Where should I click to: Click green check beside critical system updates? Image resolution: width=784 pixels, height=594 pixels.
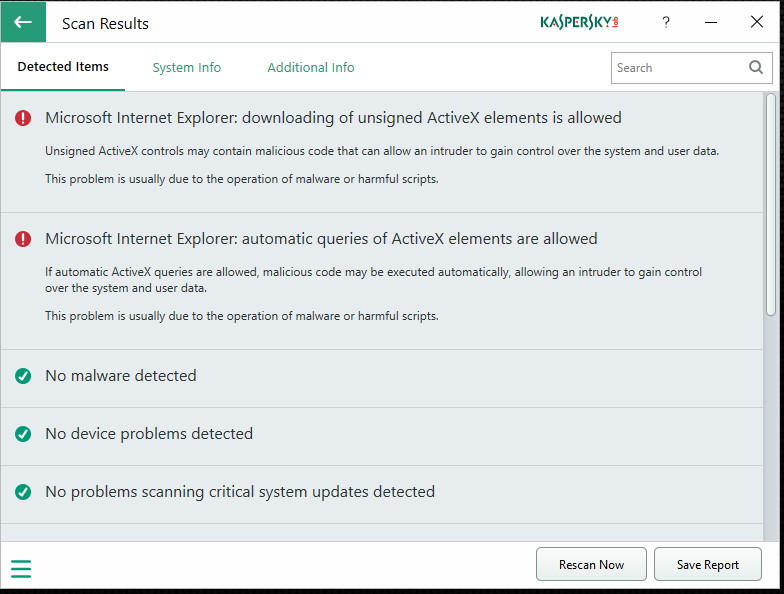tap(23, 492)
